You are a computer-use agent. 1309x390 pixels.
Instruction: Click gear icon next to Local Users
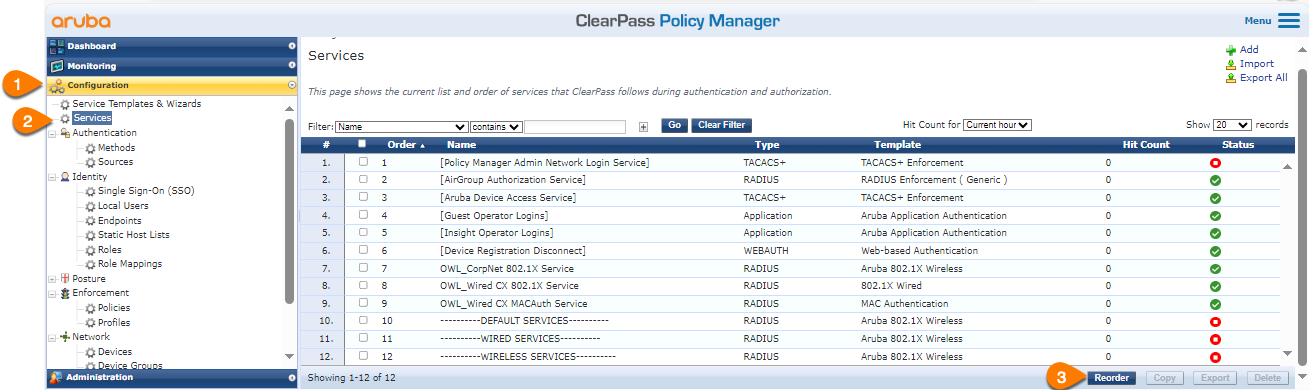[x=90, y=206]
